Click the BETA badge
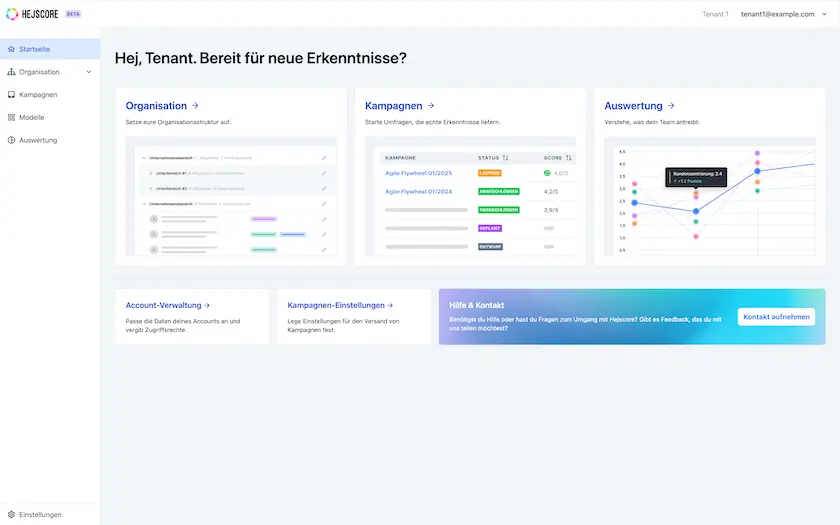The height and width of the screenshot is (525, 840). [x=73, y=14]
